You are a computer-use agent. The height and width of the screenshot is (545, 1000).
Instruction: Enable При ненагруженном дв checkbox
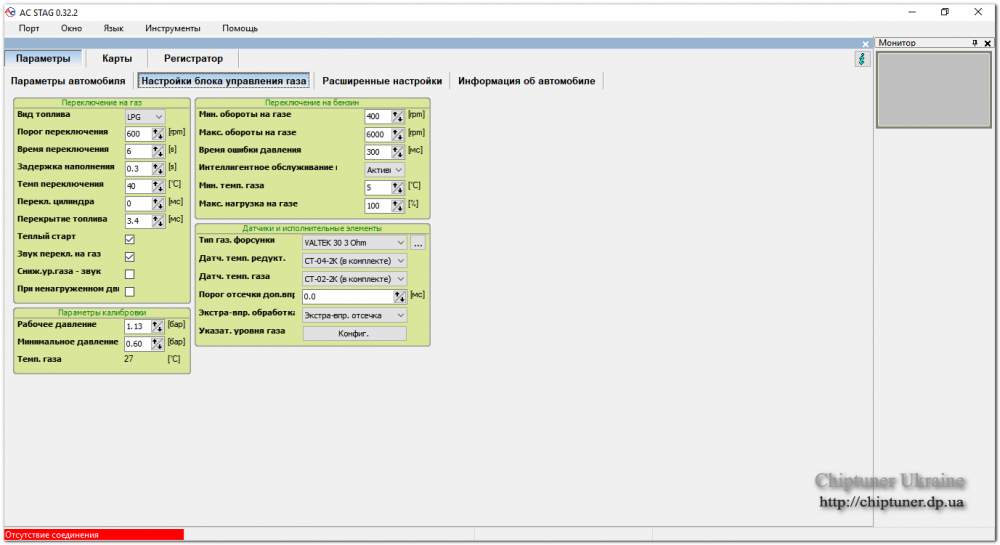129,291
